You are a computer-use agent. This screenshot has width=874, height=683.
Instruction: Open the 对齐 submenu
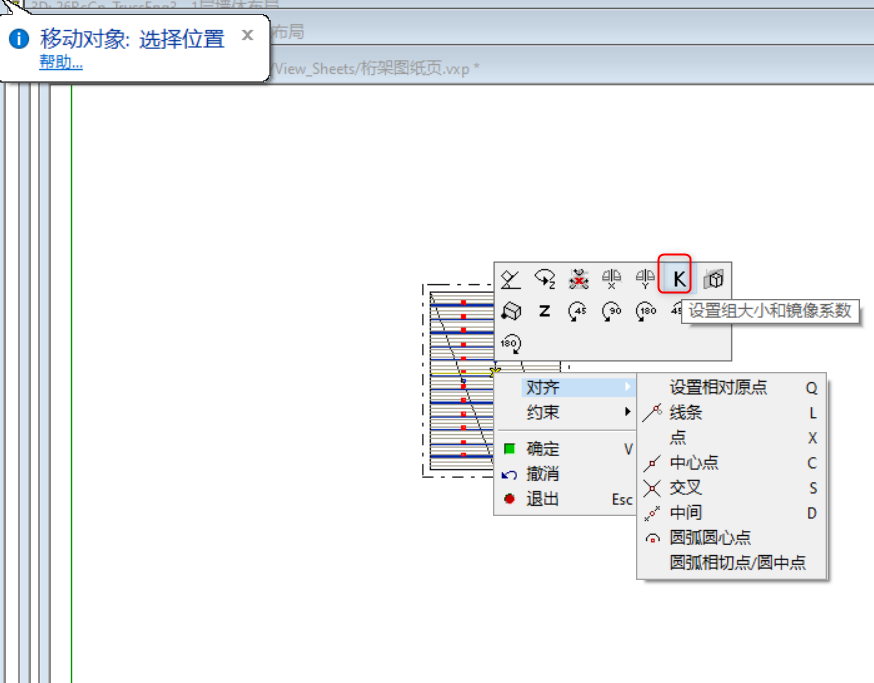(565, 387)
